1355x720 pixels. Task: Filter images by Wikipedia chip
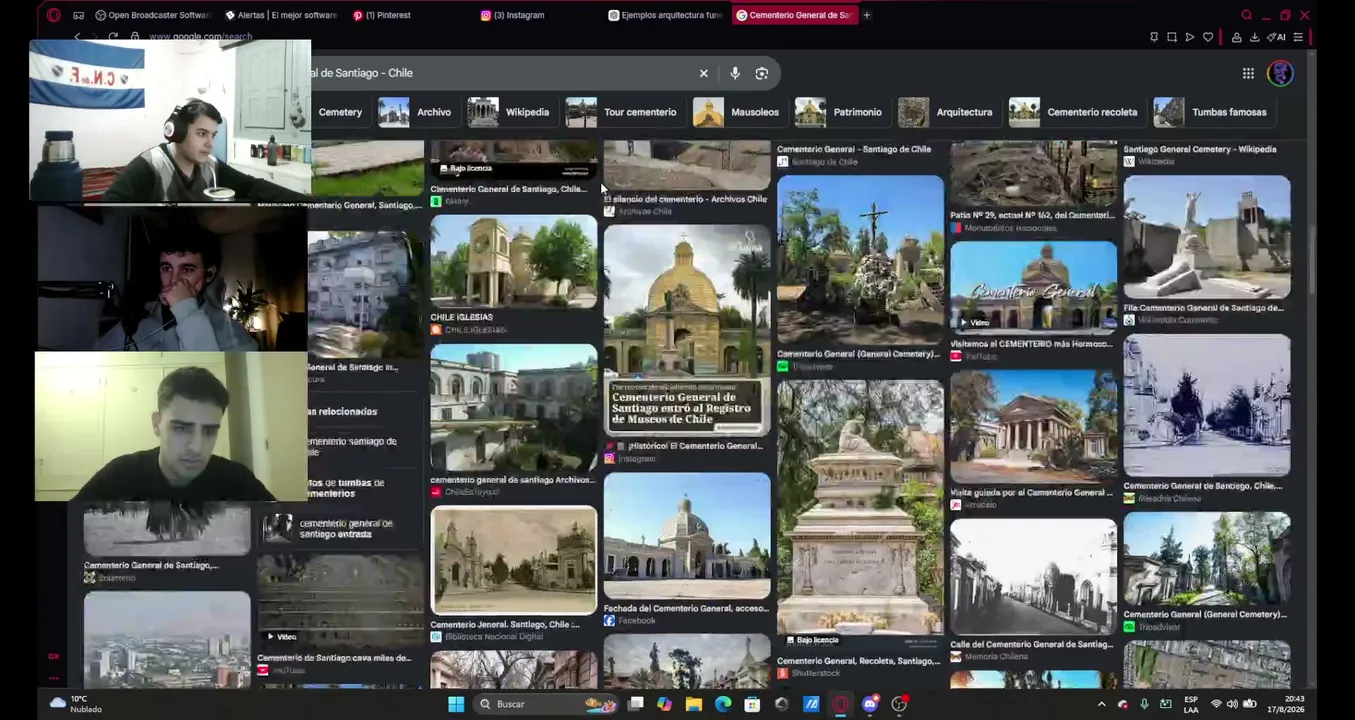coord(509,112)
